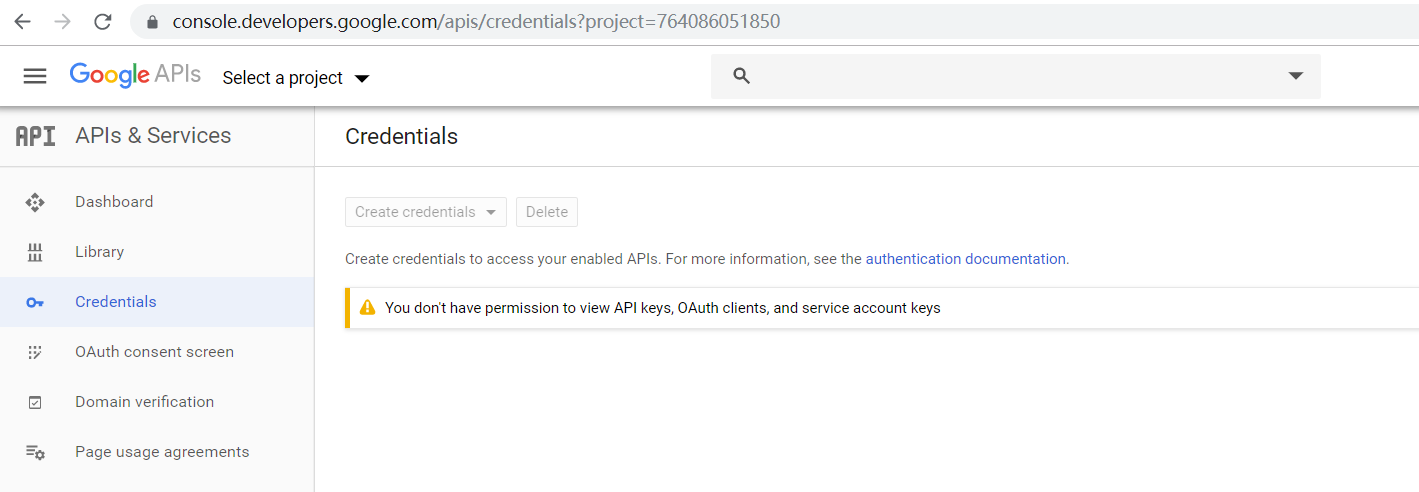The height and width of the screenshot is (492, 1419).
Task: Click the Dashboard icon in sidebar
Action: 35,202
